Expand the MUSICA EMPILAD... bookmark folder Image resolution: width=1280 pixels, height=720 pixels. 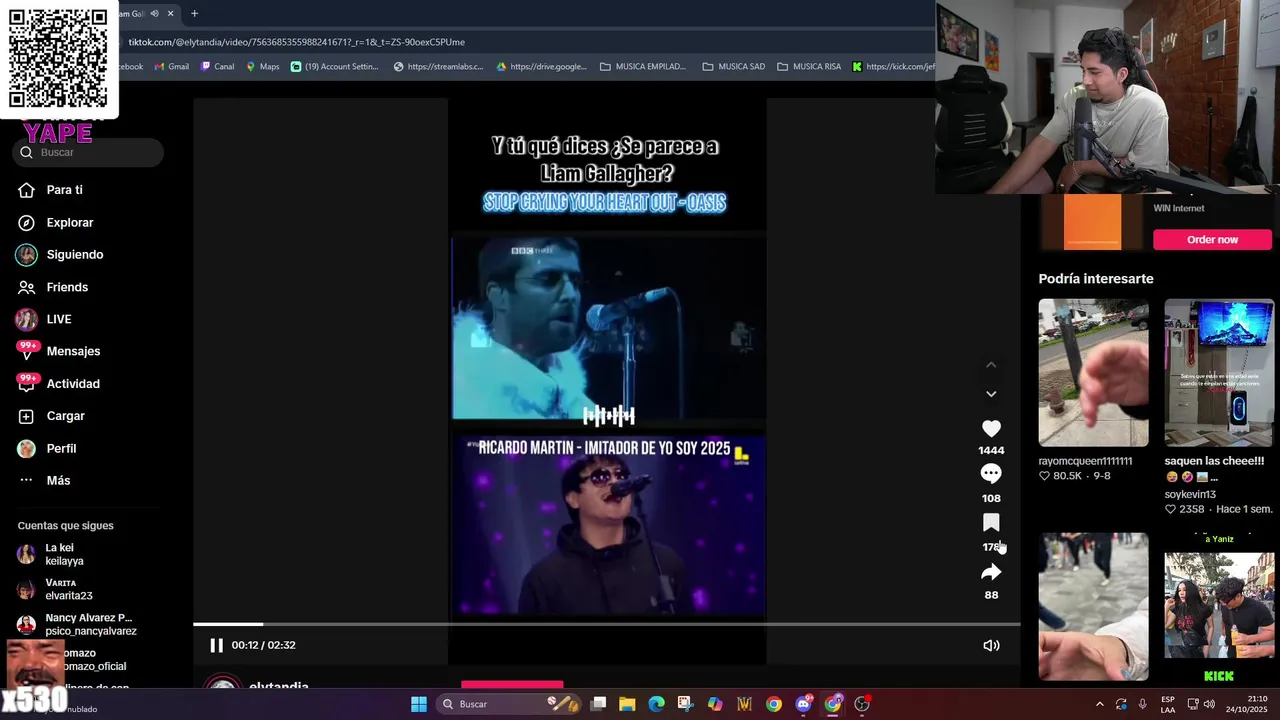(643, 67)
